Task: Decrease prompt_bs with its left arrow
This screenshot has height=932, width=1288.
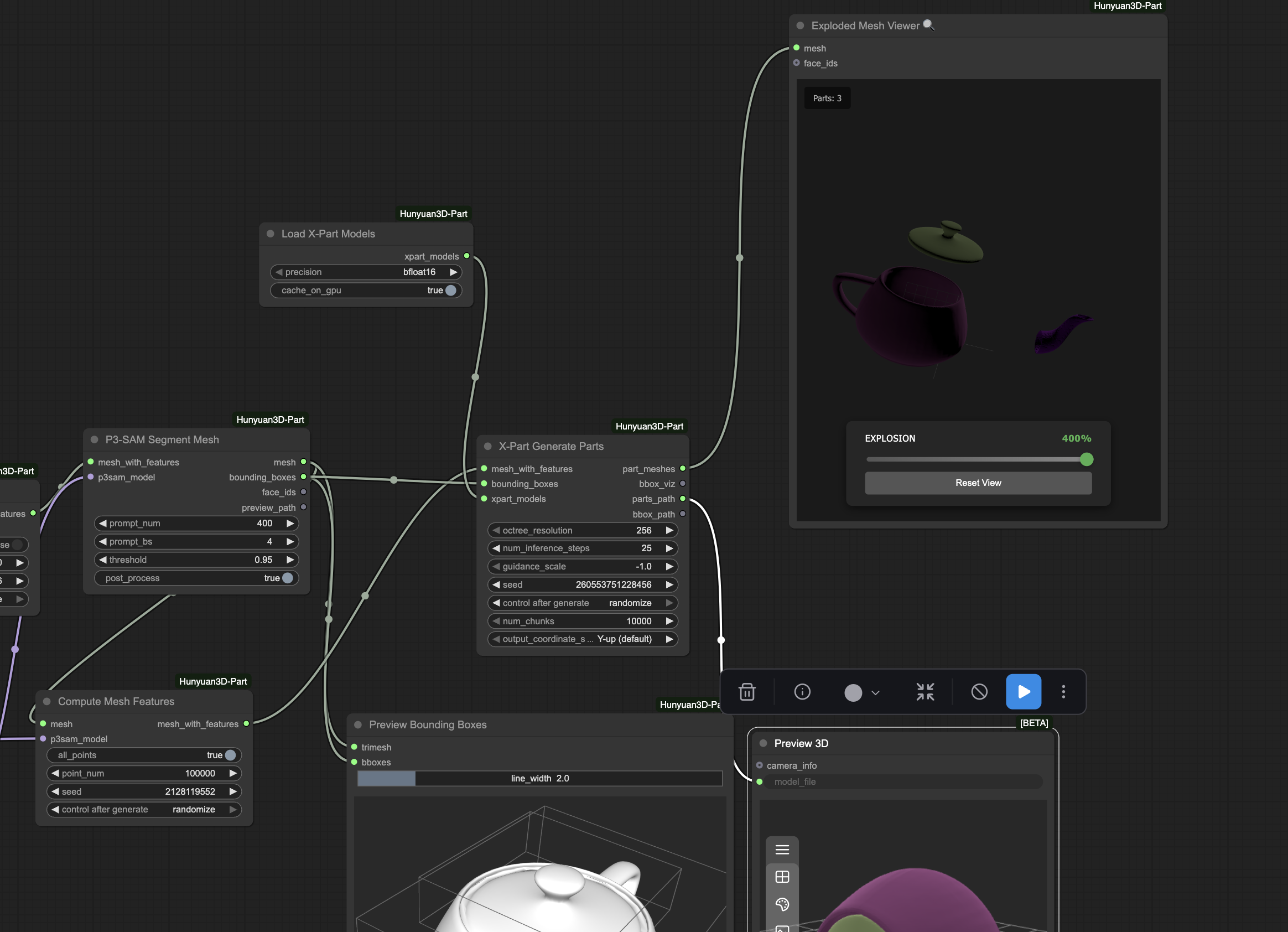Action: 103,542
